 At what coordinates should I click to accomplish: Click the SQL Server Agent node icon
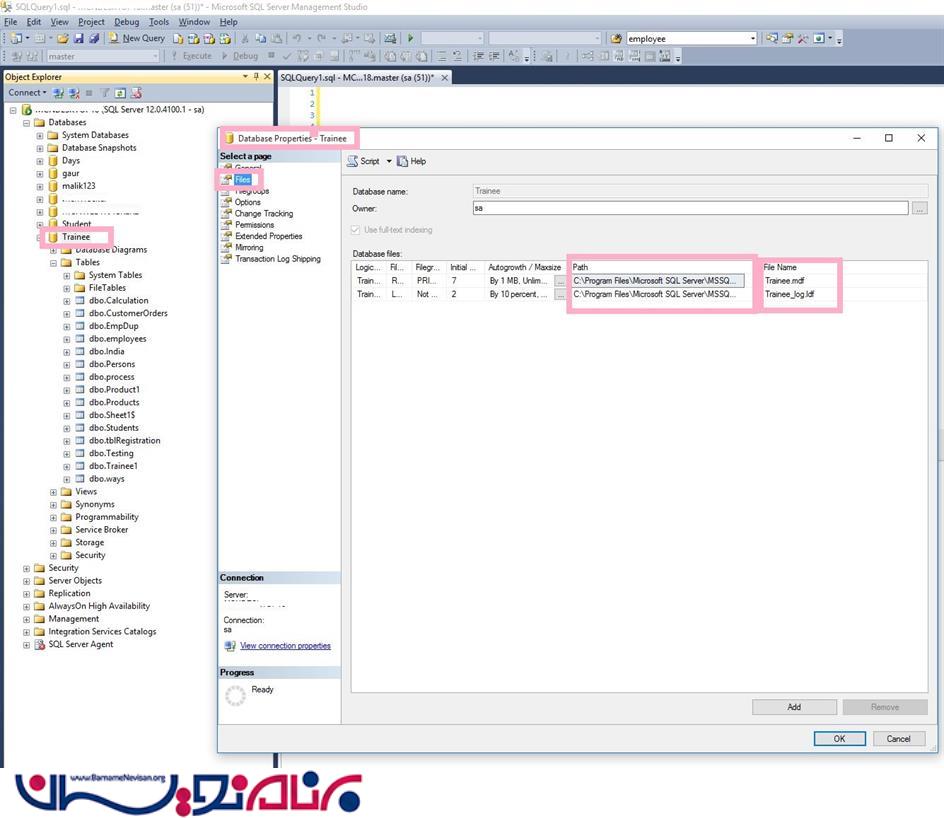[40, 644]
